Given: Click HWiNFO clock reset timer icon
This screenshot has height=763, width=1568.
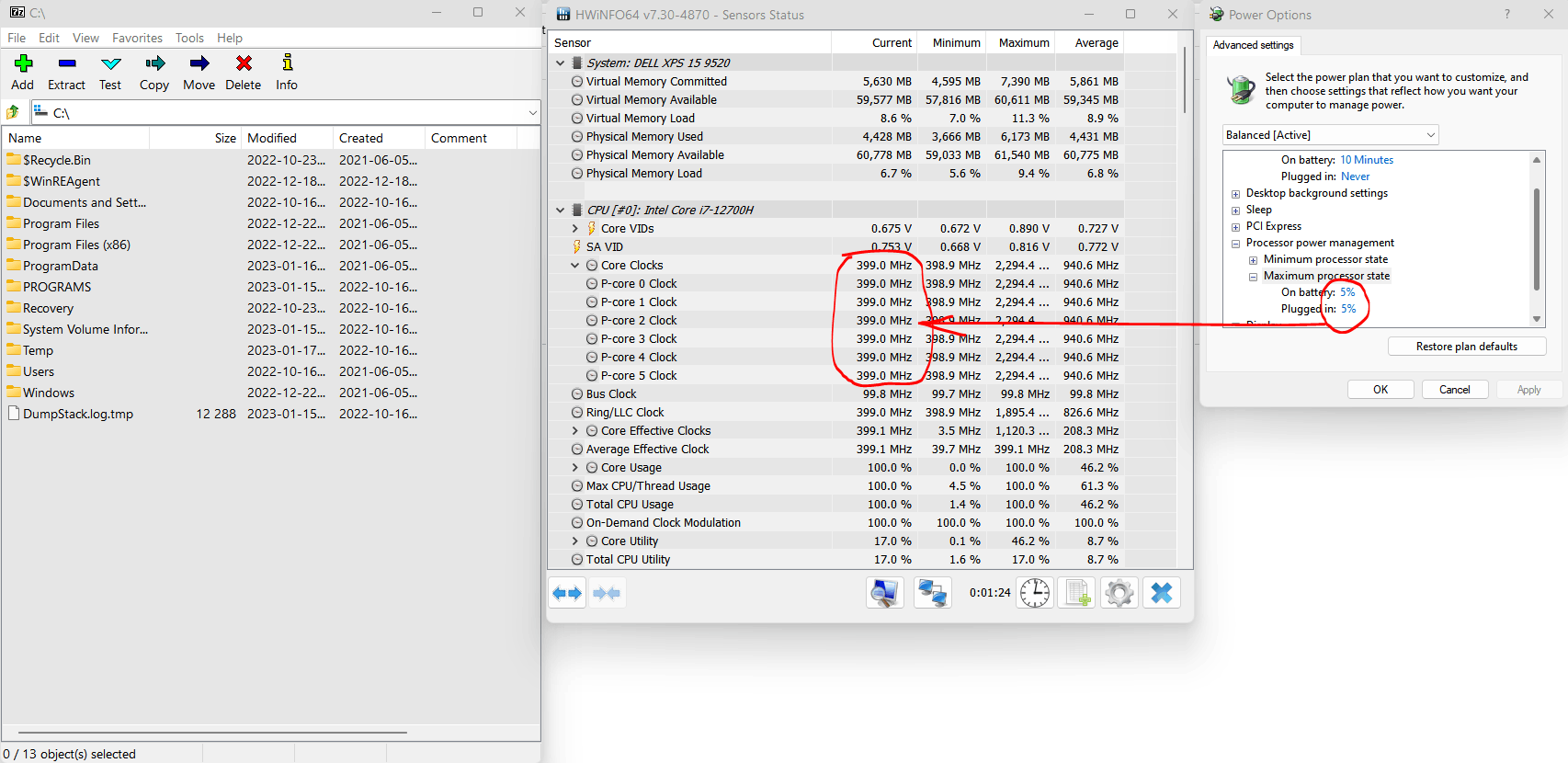Looking at the screenshot, I should (1035, 593).
